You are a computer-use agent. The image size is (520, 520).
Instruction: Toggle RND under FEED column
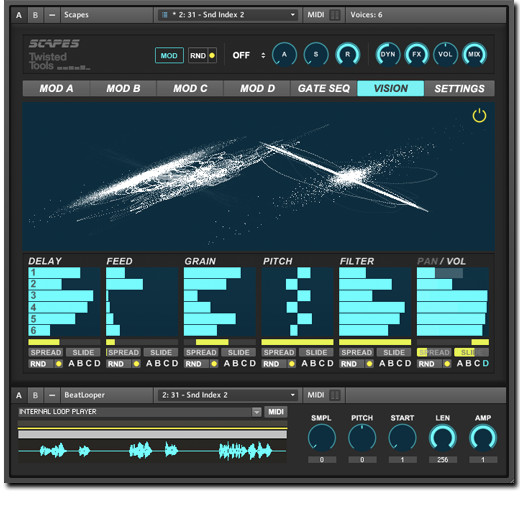pyautogui.click(x=123, y=364)
